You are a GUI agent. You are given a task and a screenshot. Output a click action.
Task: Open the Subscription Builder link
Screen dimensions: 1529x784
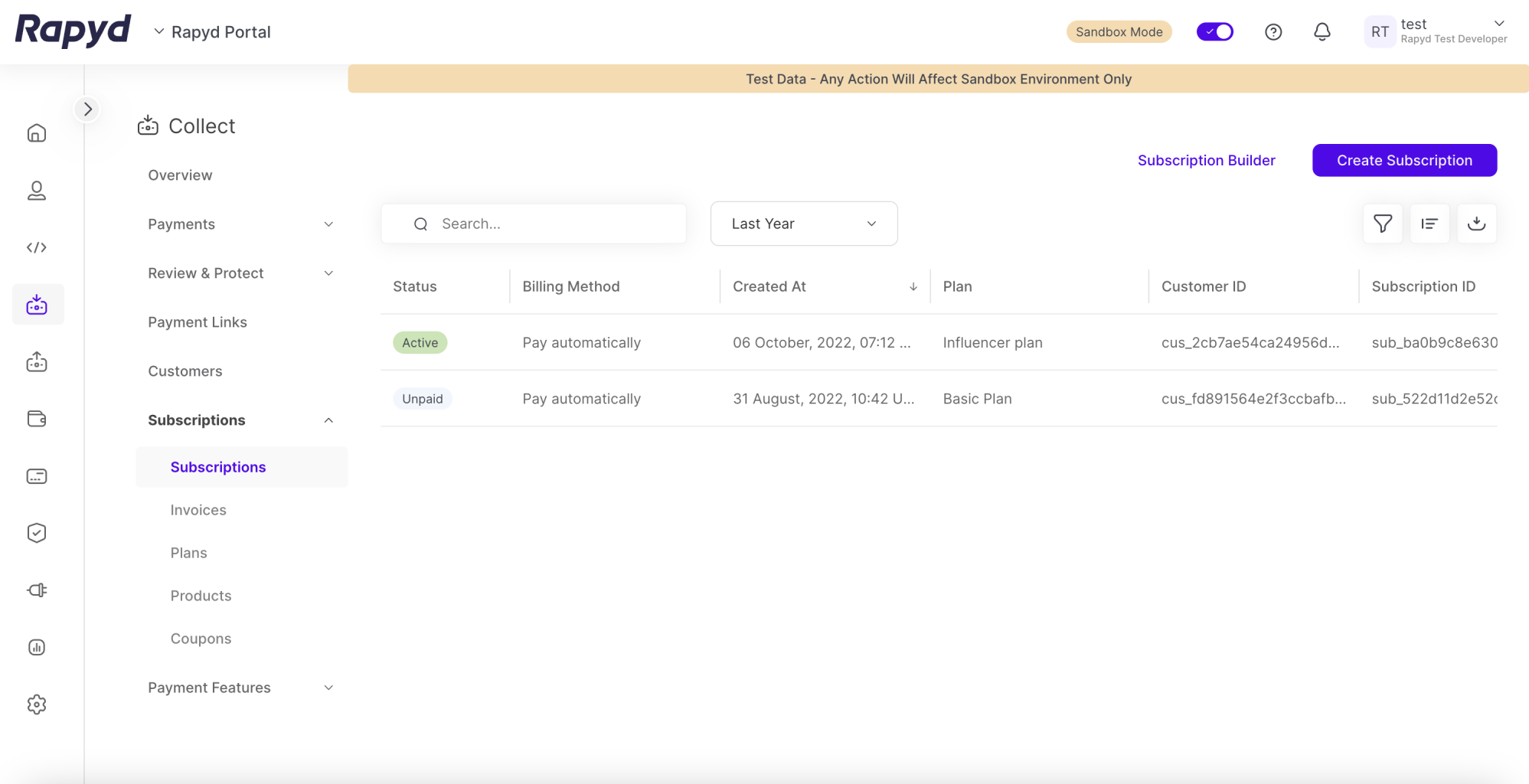[1207, 160]
